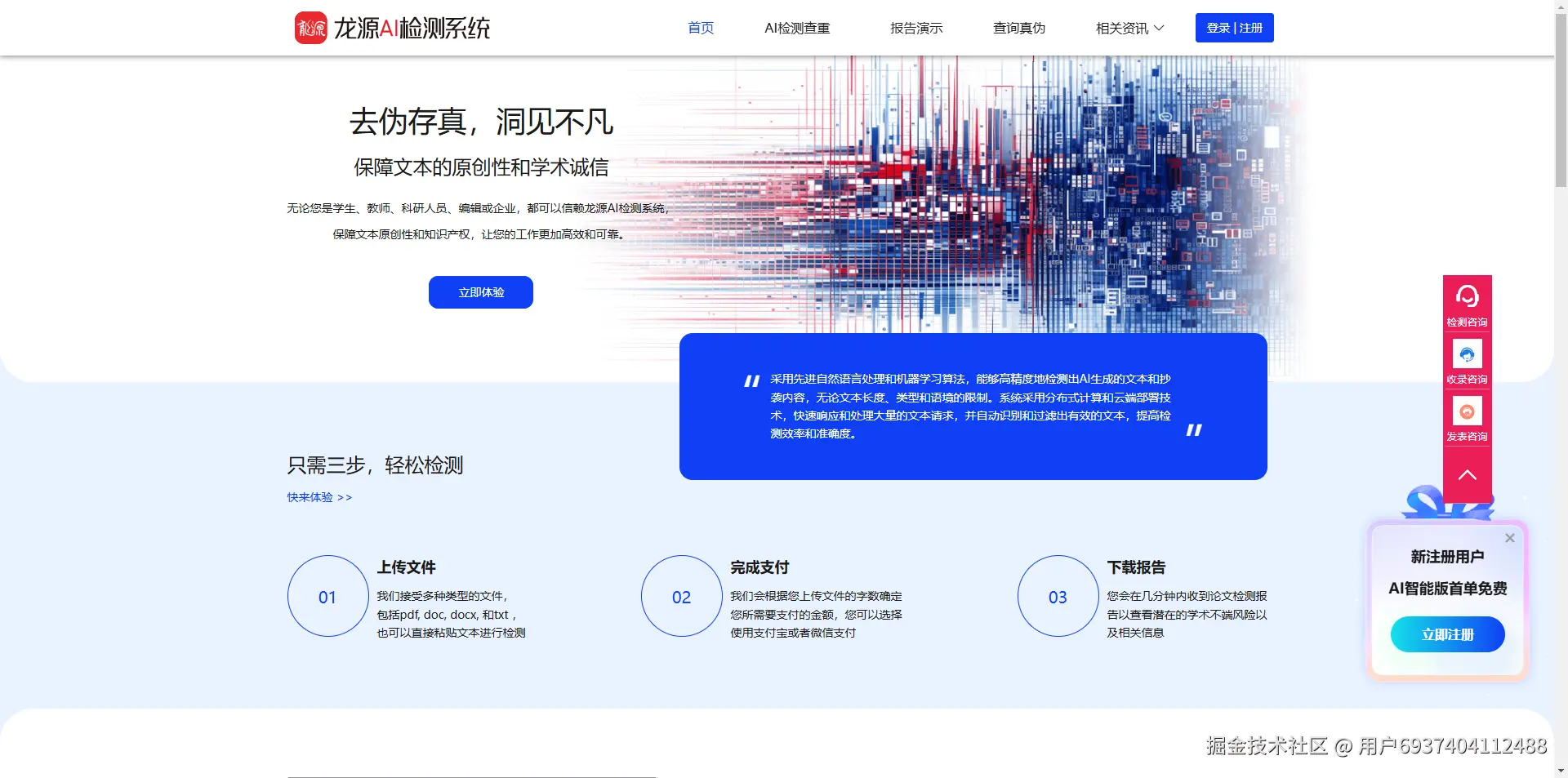Open 检测咨询 headset chat icon

coord(1467,297)
